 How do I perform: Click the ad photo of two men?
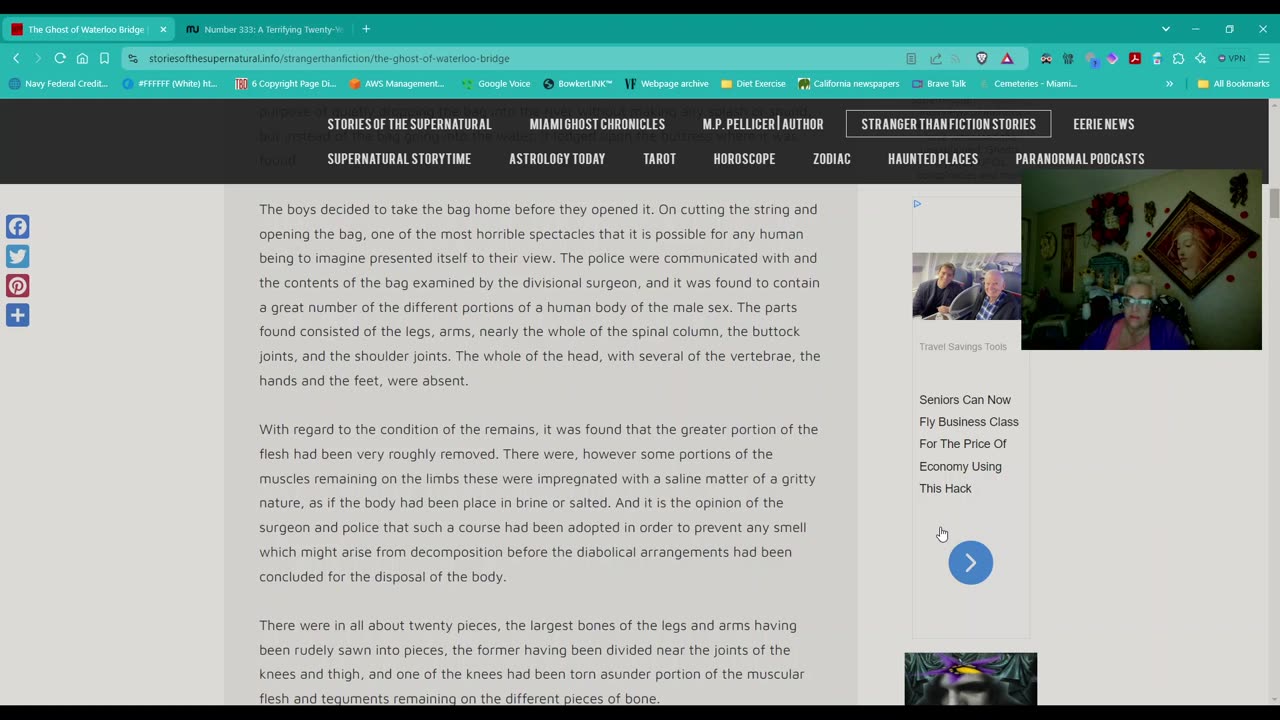tap(966, 286)
